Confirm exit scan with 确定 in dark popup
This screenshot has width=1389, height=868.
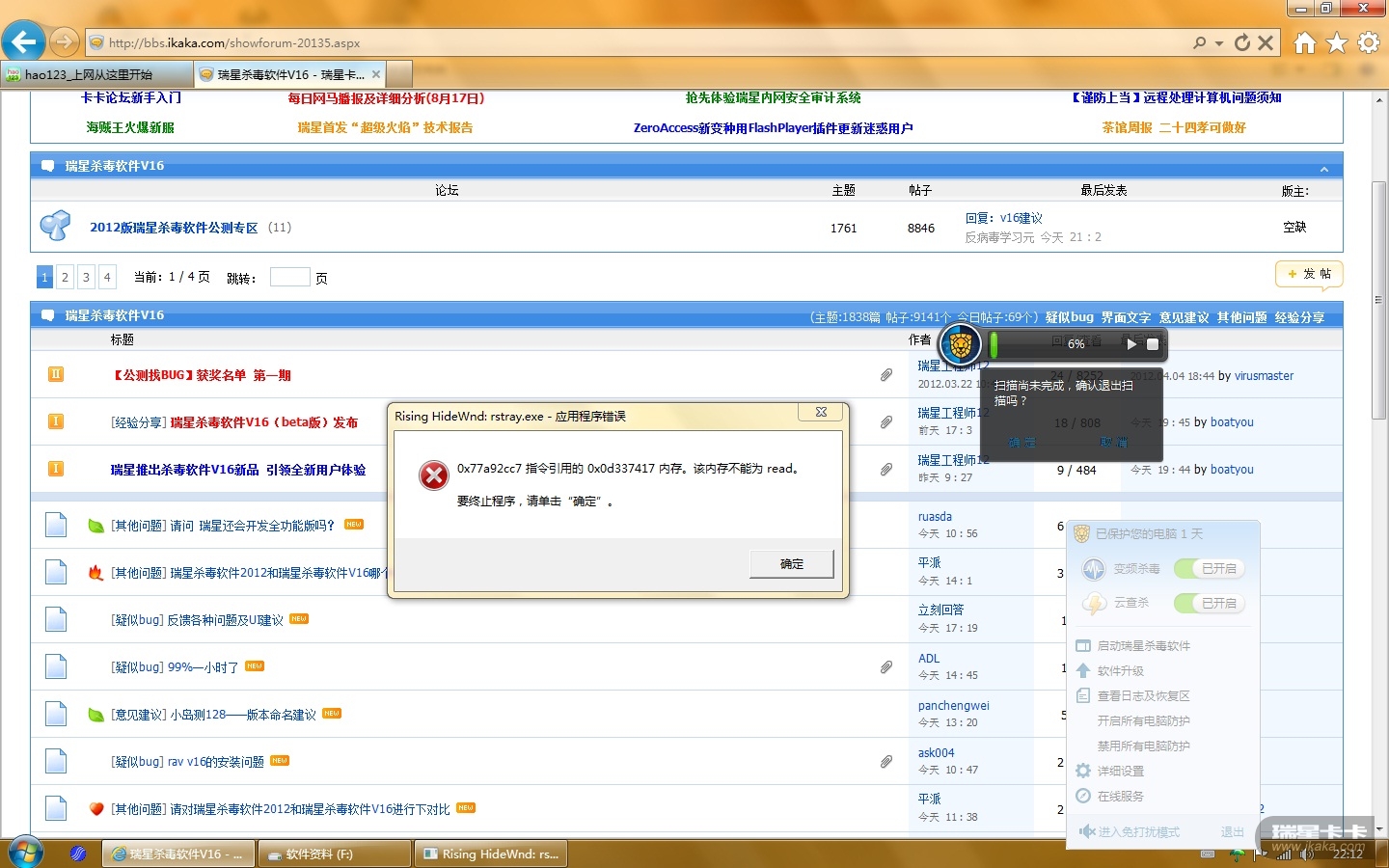[x=1021, y=443]
